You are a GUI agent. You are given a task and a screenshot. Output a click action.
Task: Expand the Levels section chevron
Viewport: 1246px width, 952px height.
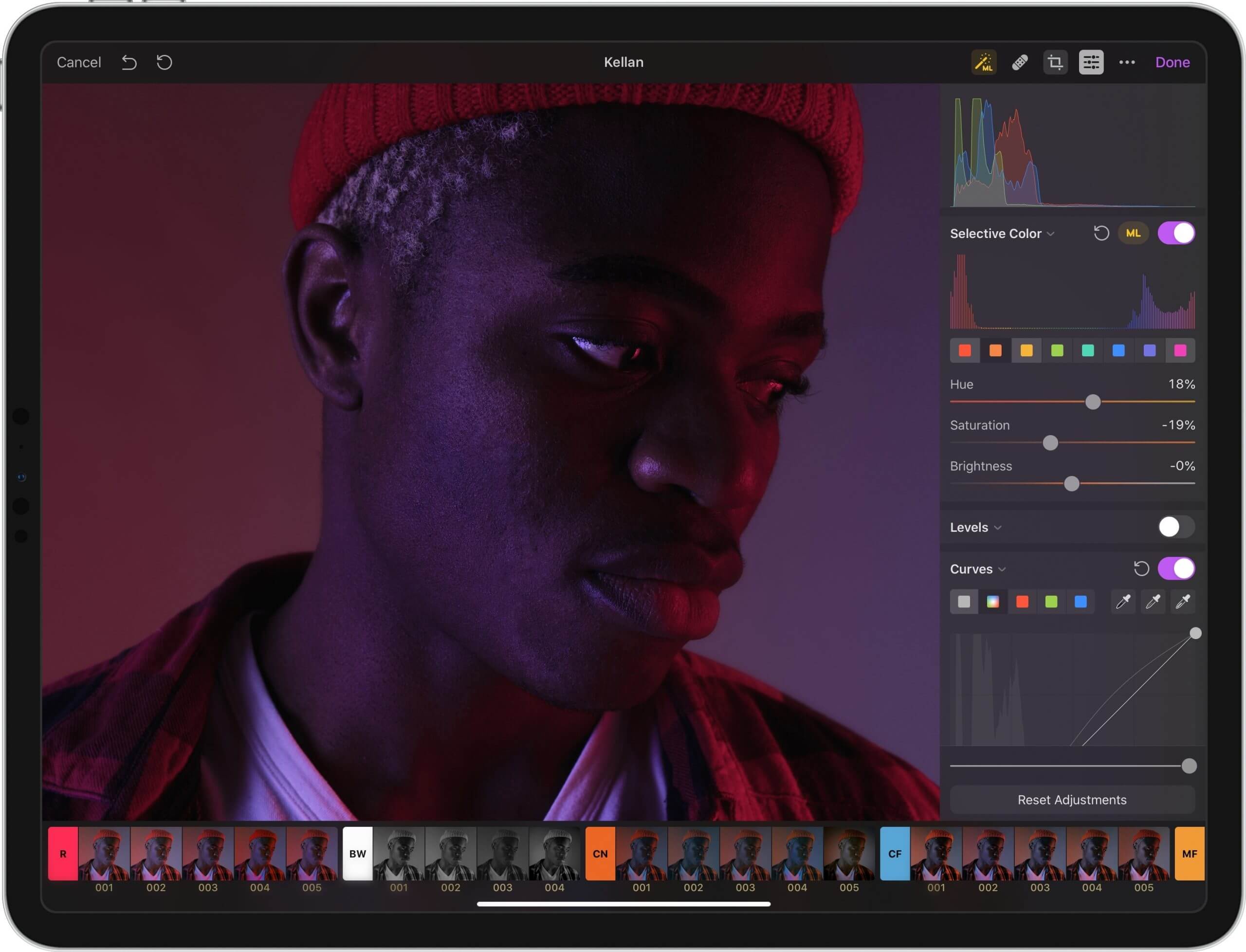click(x=998, y=528)
